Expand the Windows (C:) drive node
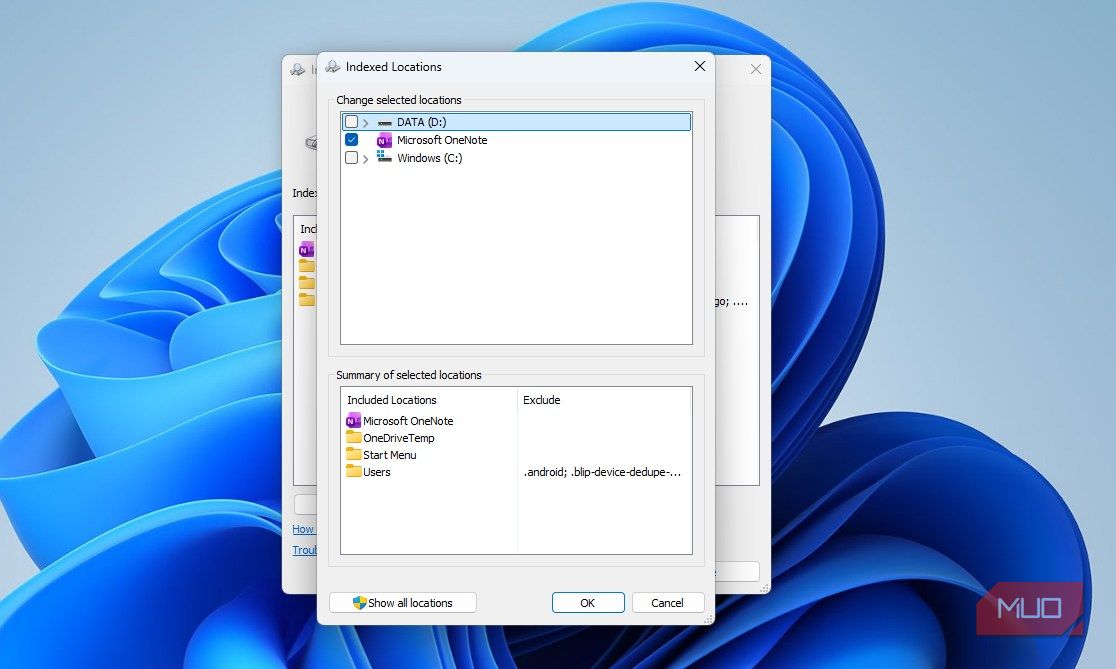The width and height of the screenshot is (1116, 669). pos(366,158)
